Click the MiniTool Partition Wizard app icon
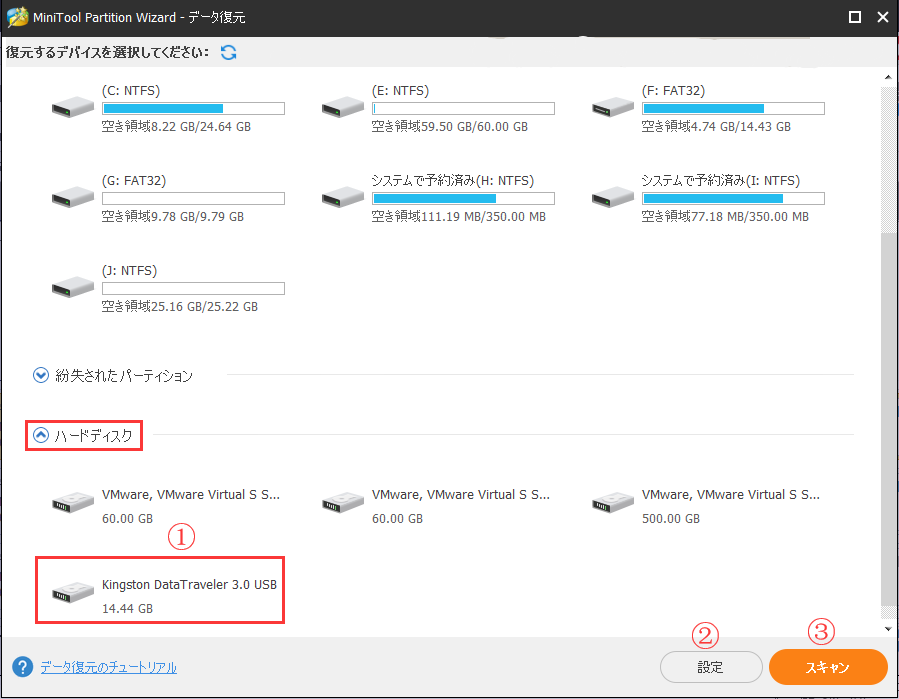The width and height of the screenshot is (899, 699). pyautogui.click(x=17, y=17)
